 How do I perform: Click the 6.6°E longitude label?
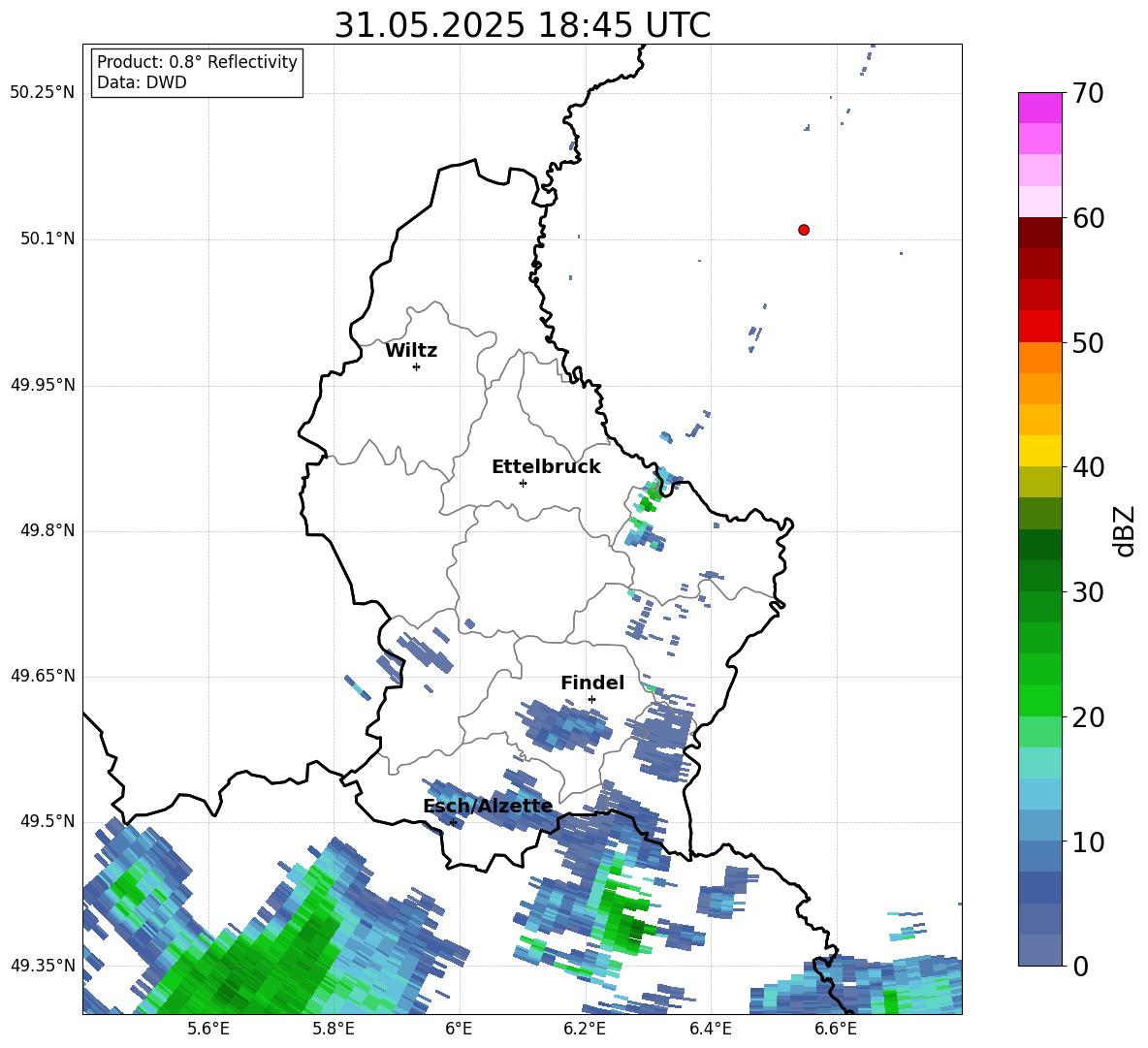(836, 1029)
